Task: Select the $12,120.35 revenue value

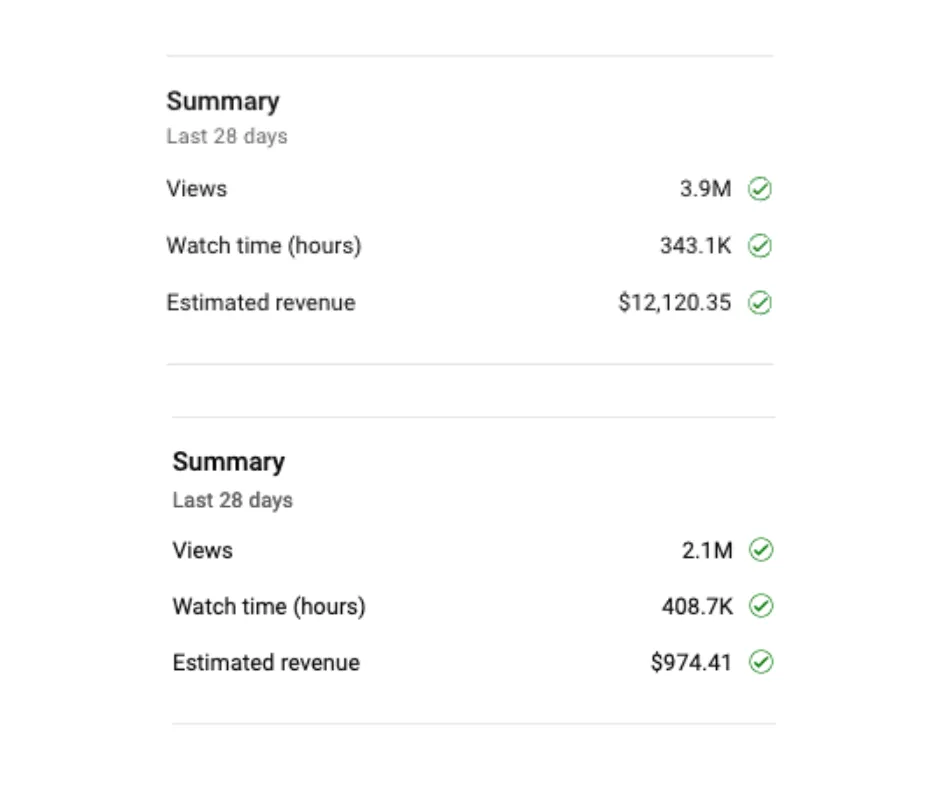Action: [675, 302]
